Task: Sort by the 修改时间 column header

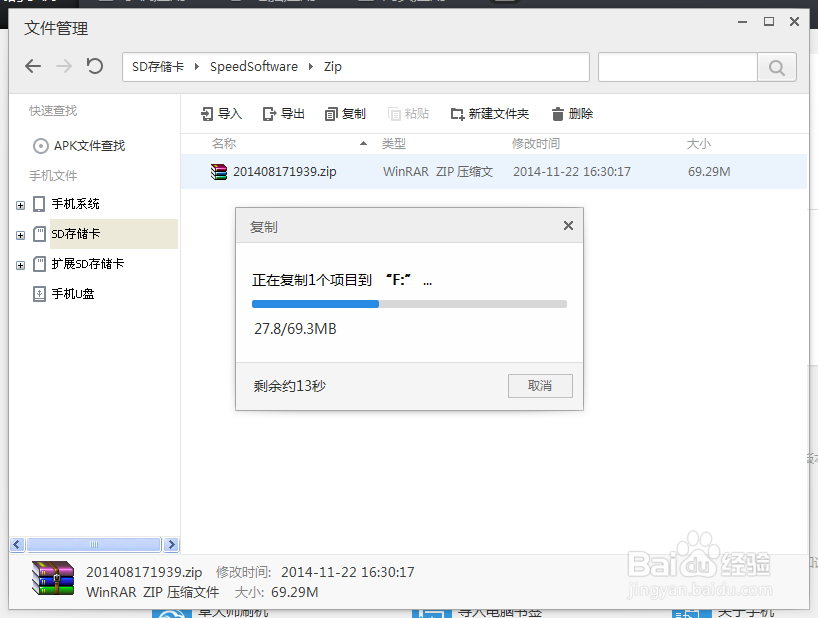Action: 536,143
